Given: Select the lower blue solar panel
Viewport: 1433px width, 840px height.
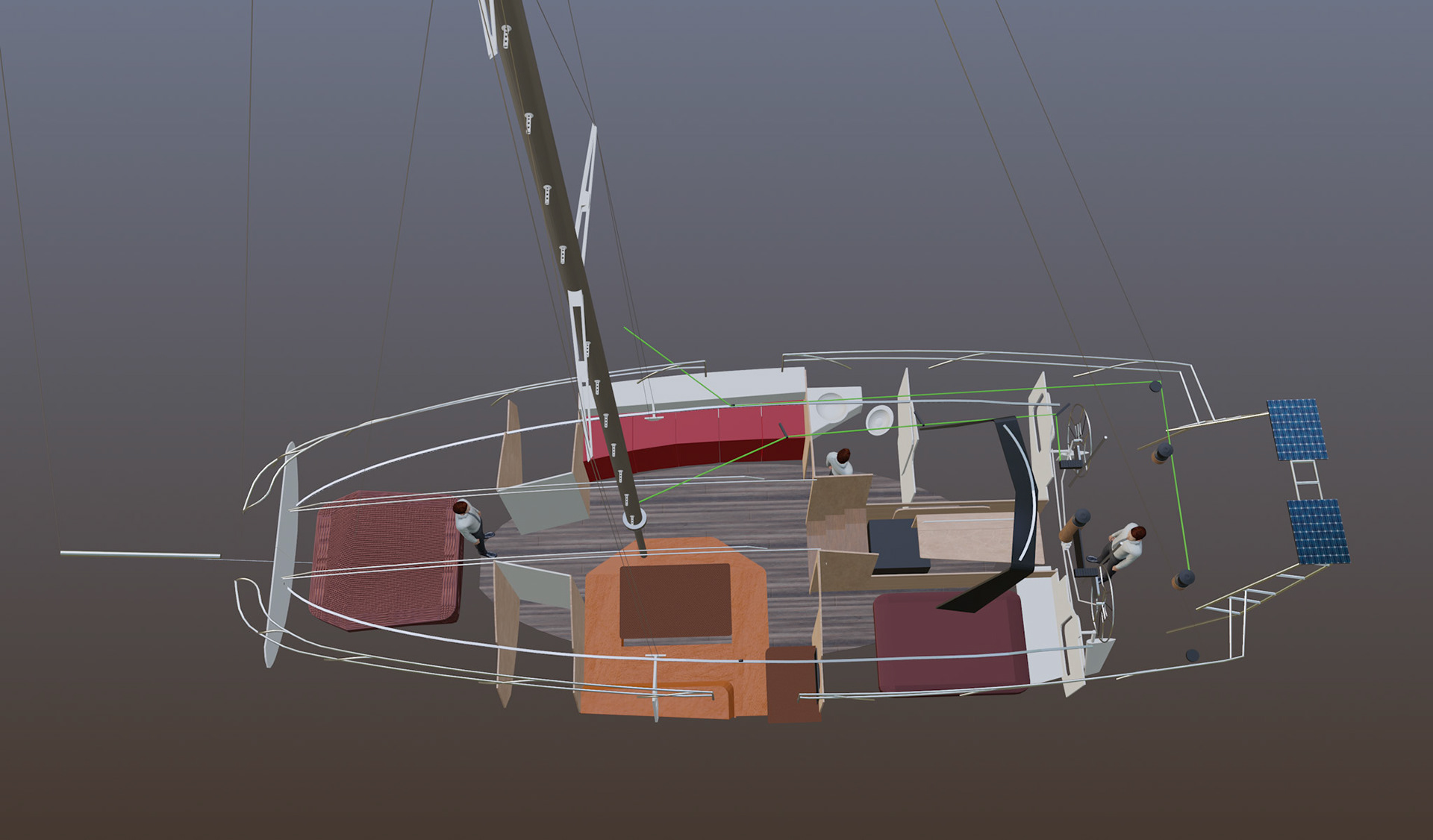Looking at the screenshot, I should [x=1320, y=531].
